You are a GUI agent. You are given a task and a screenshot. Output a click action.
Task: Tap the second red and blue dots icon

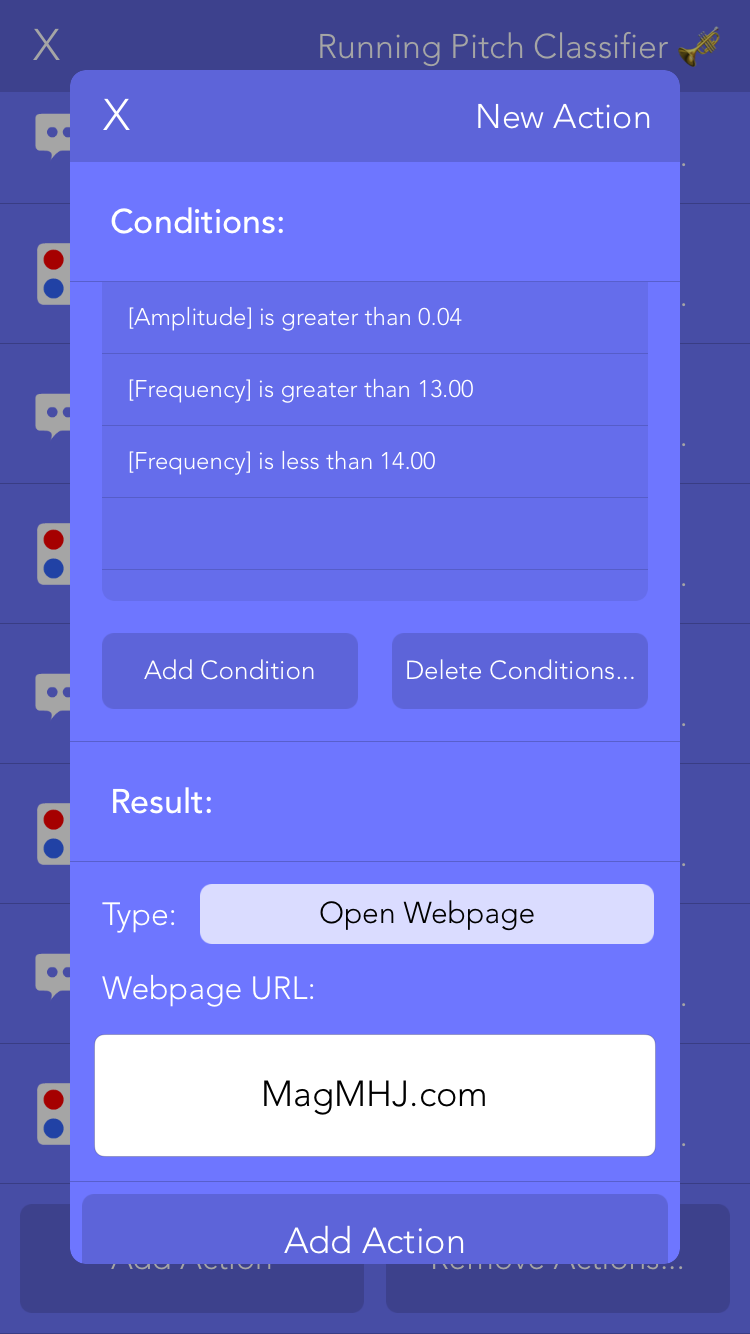click(x=53, y=554)
